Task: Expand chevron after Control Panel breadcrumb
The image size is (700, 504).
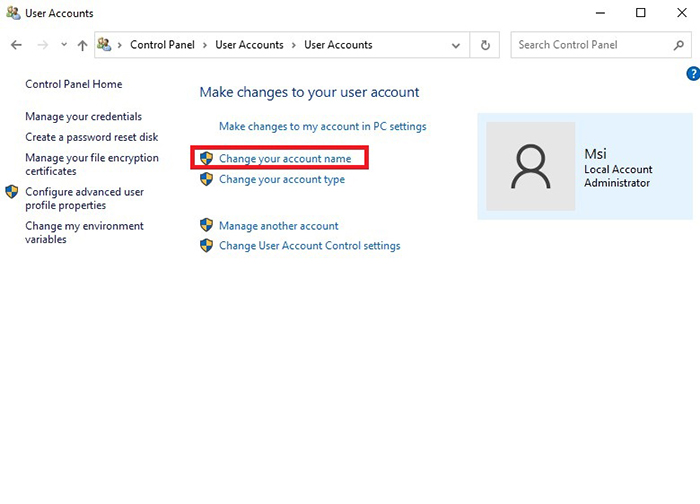Action: tap(205, 45)
